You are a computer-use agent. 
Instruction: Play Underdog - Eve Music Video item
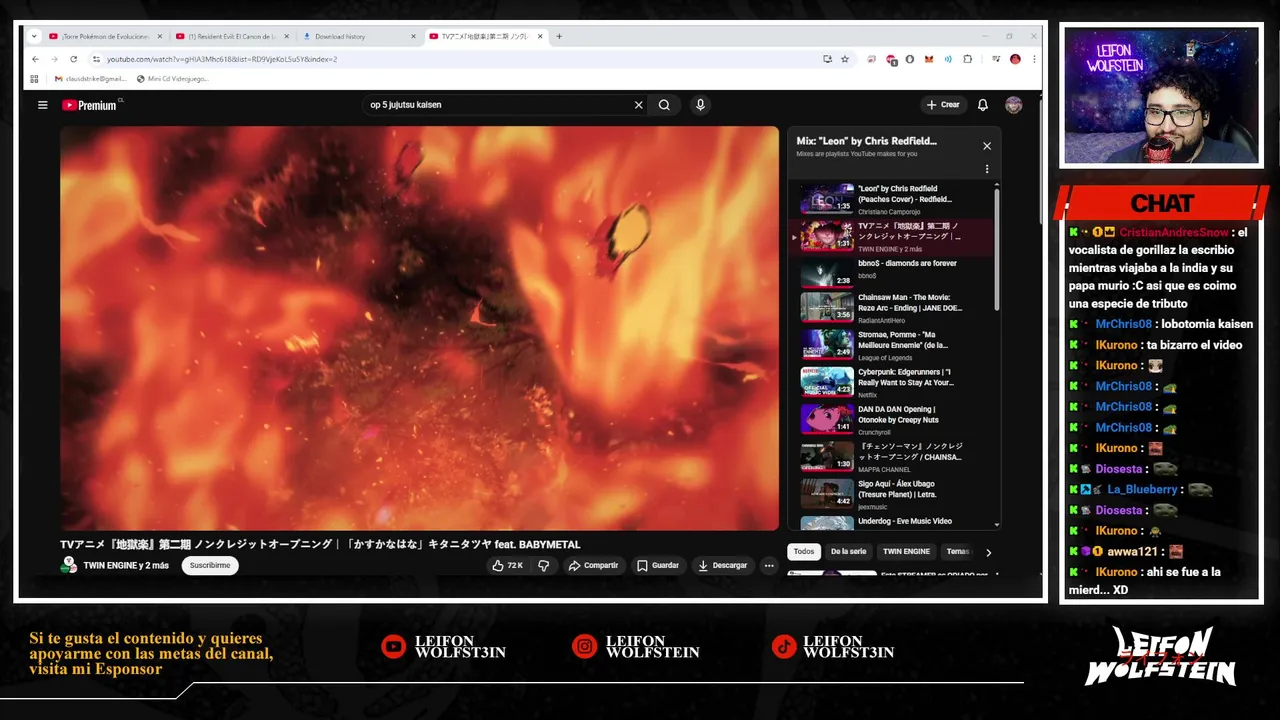[895, 522]
